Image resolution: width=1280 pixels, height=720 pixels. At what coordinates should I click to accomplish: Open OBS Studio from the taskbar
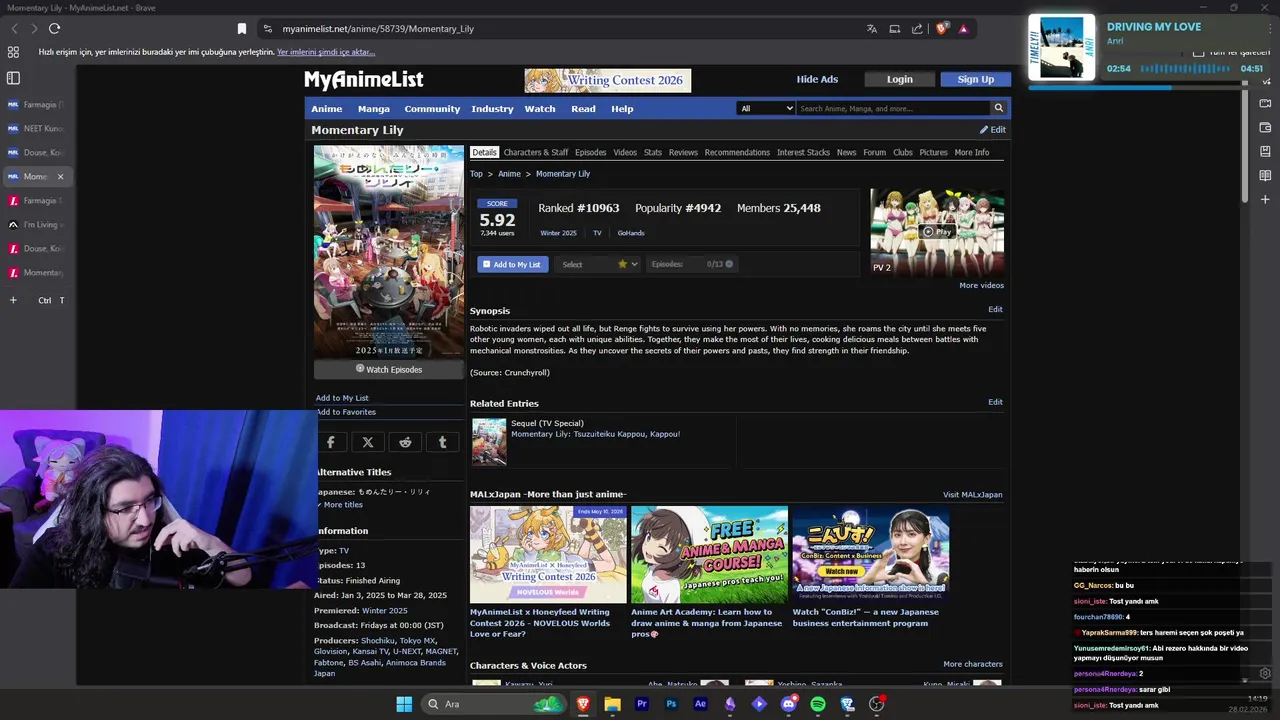[x=876, y=704]
